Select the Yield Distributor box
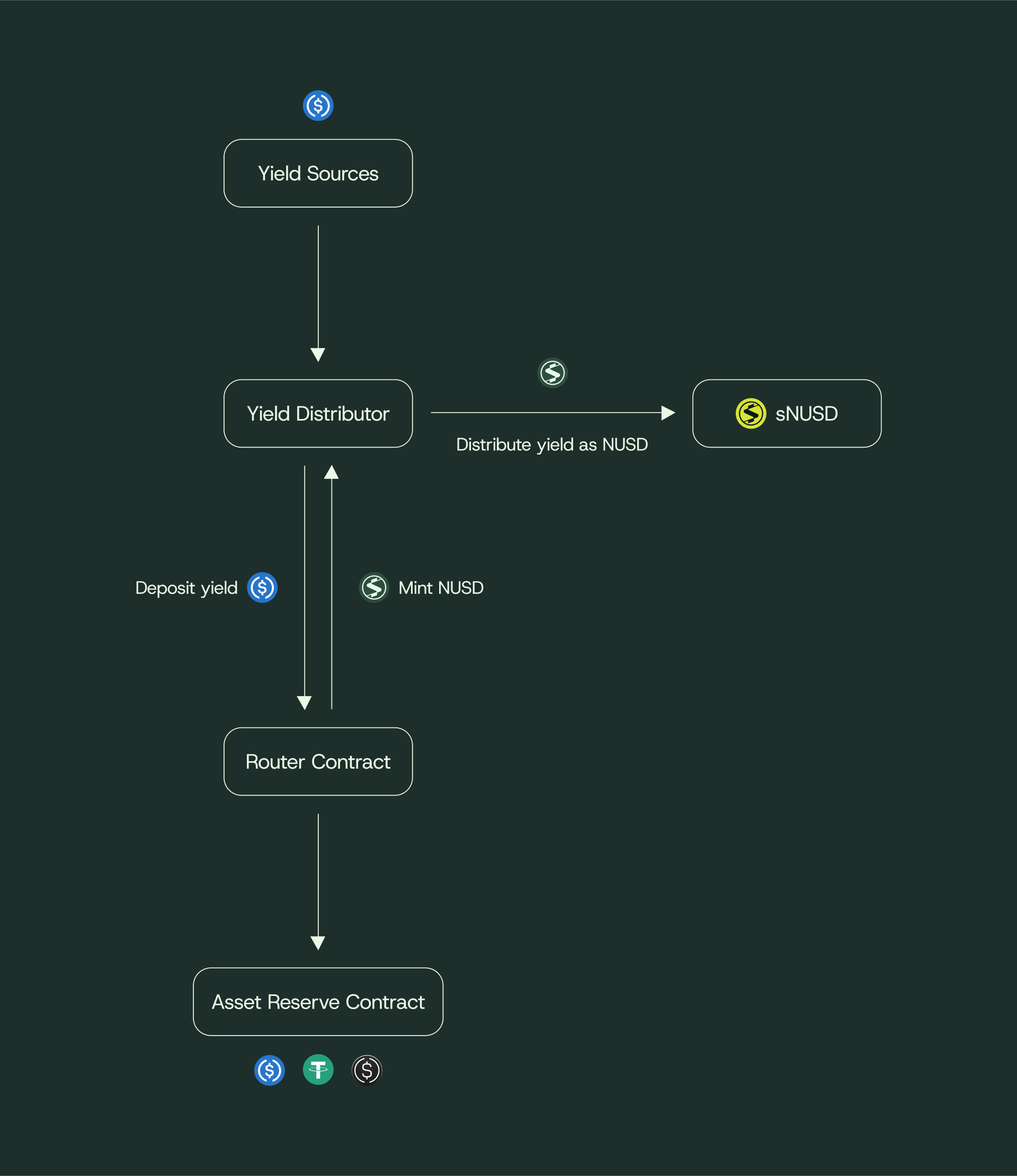The height and width of the screenshot is (1176, 1017). 318,413
